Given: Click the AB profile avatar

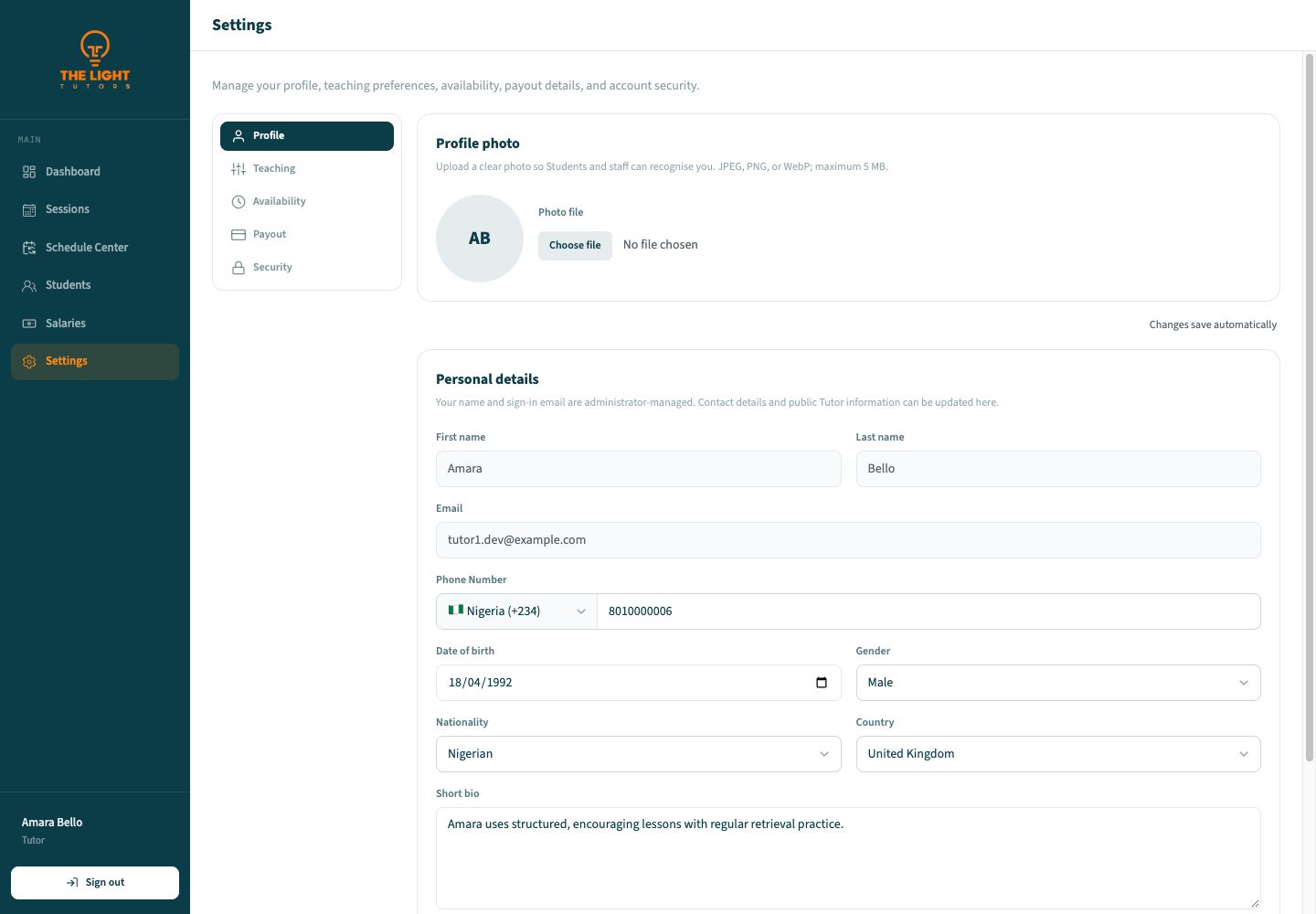Looking at the screenshot, I should tap(480, 239).
